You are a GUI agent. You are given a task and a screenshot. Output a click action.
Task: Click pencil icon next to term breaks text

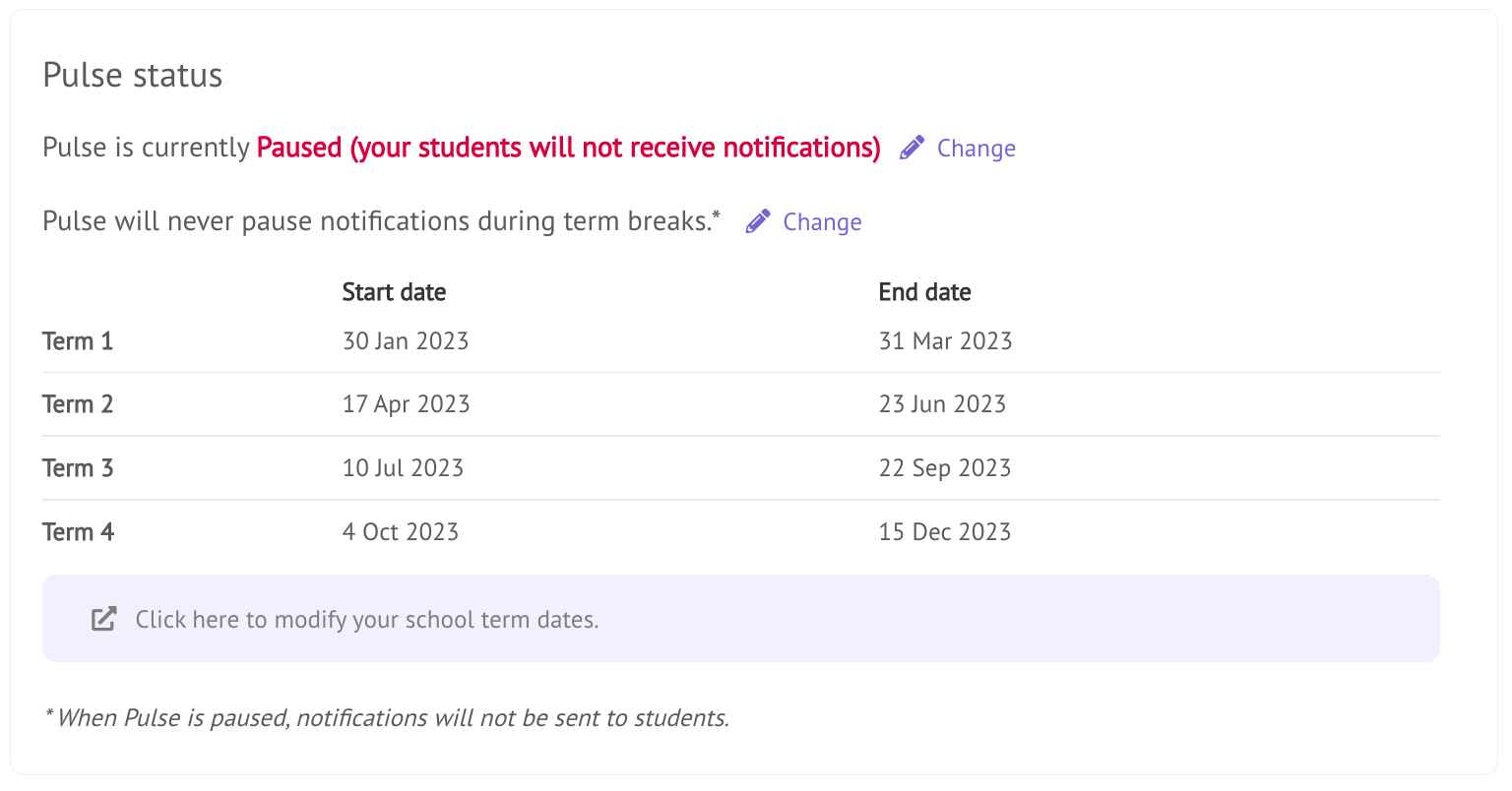tap(757, 221)
